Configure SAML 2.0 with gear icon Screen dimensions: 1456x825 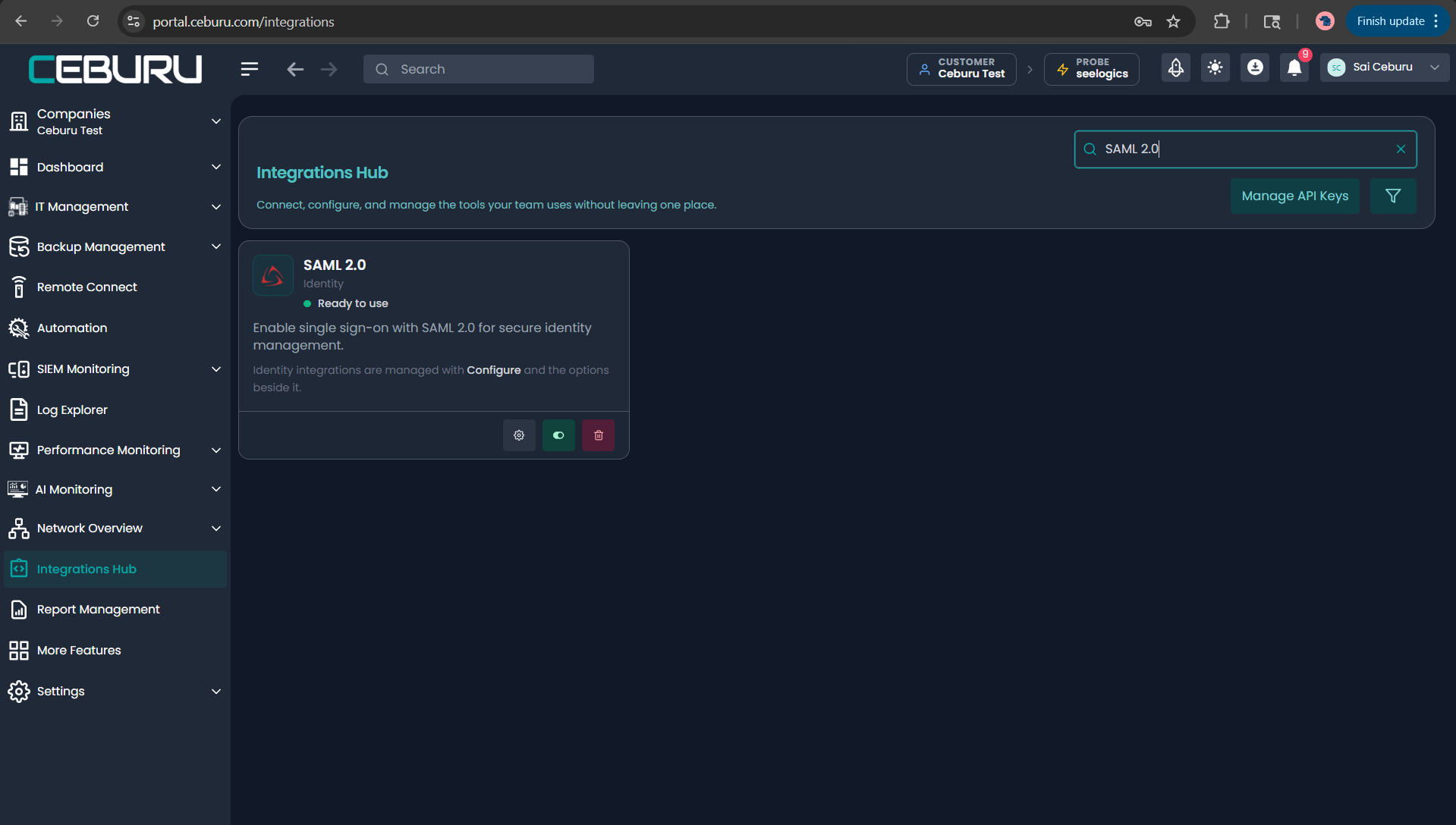519,435
